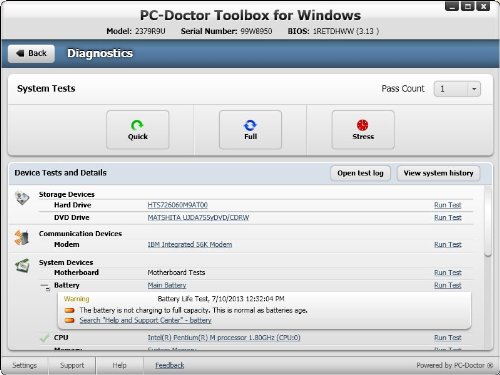
Task: Open the Pass Count dropdown
Action: click(457, 89)
